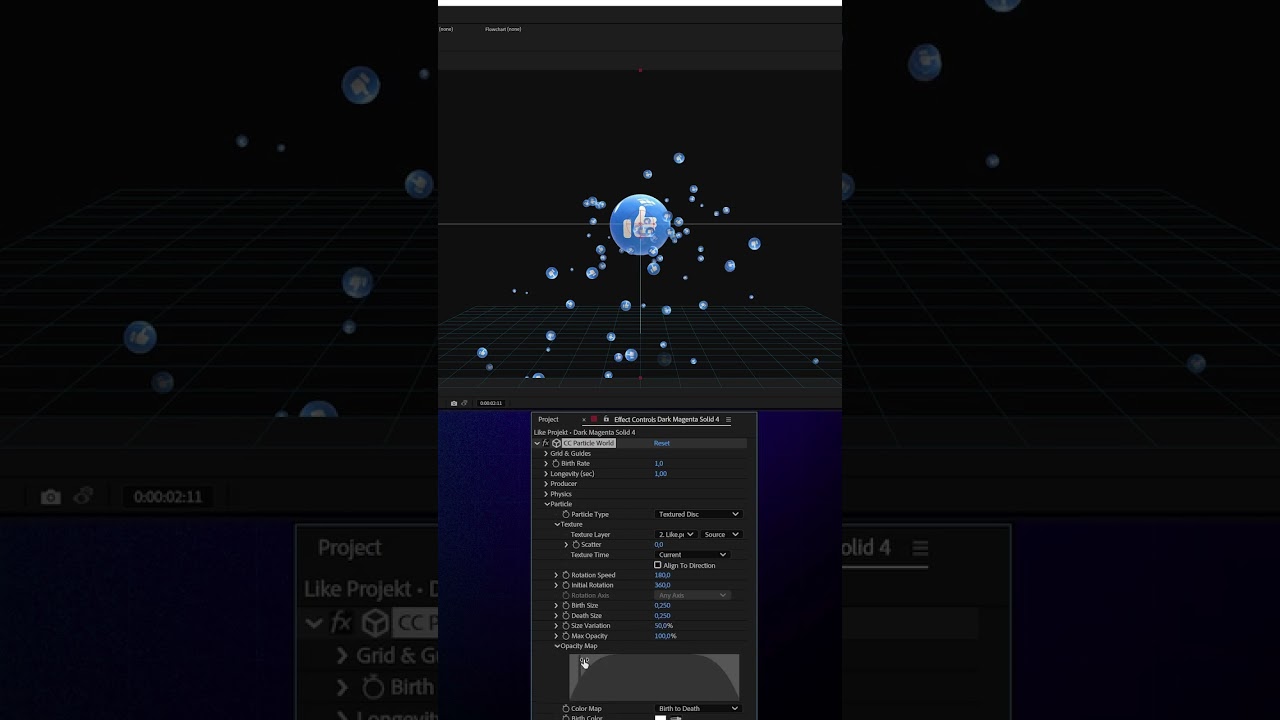
Task: Click the Birth Rate value 1,0
Action: [659, 464]
